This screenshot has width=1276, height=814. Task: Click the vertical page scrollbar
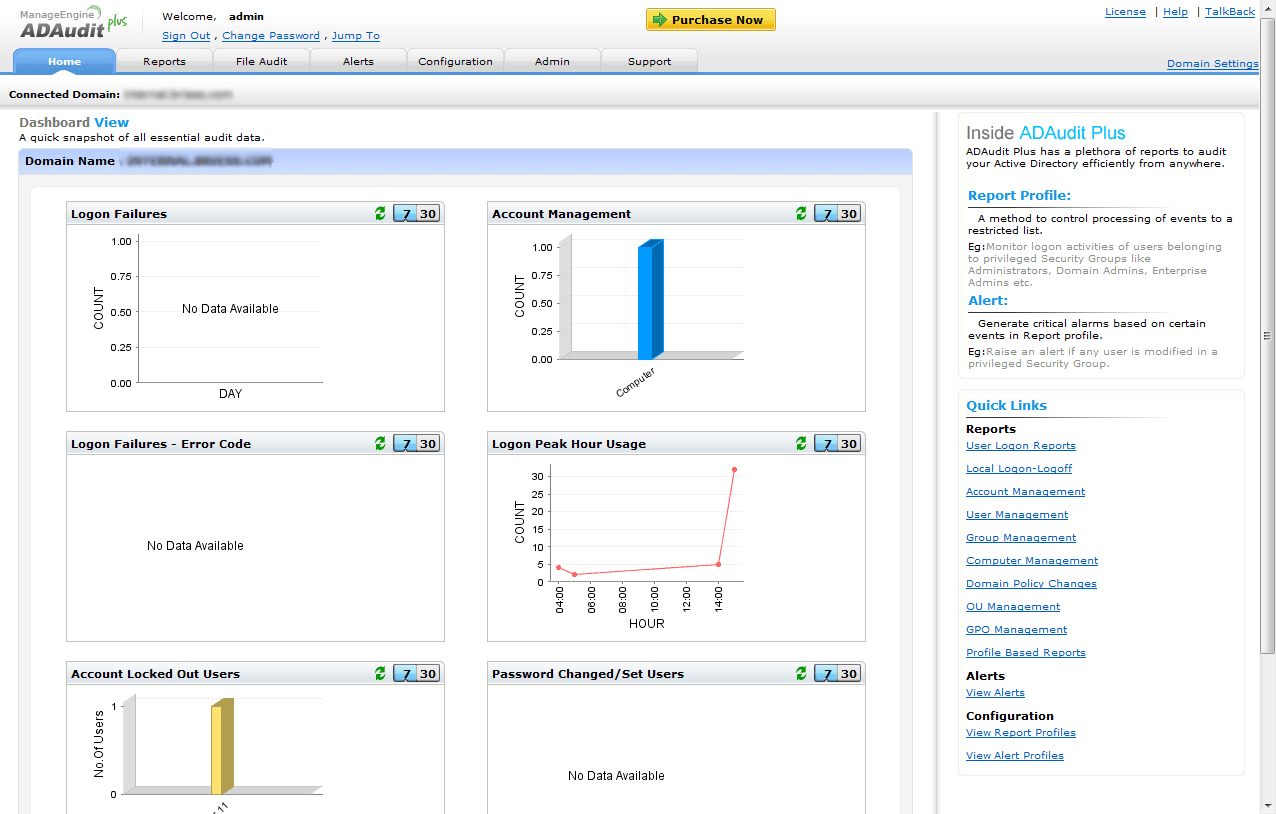click(1267, 335)
